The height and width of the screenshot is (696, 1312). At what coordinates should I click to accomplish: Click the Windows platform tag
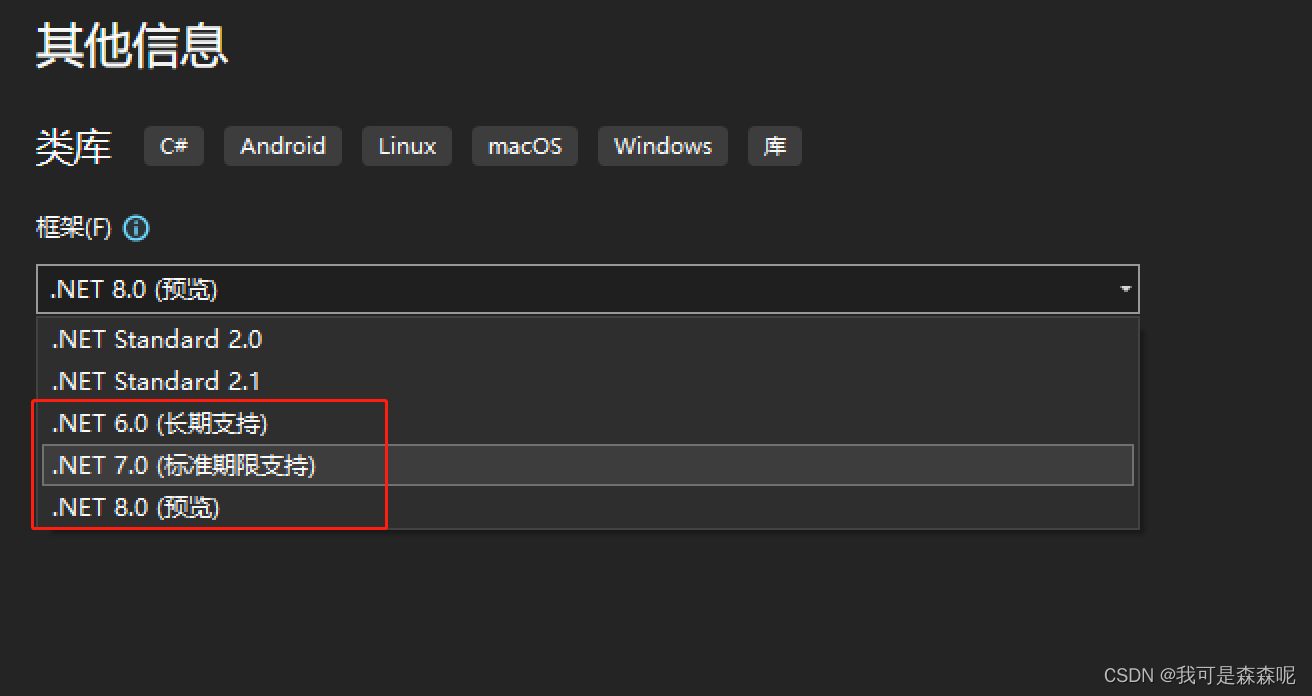click(x=662, y=146)
